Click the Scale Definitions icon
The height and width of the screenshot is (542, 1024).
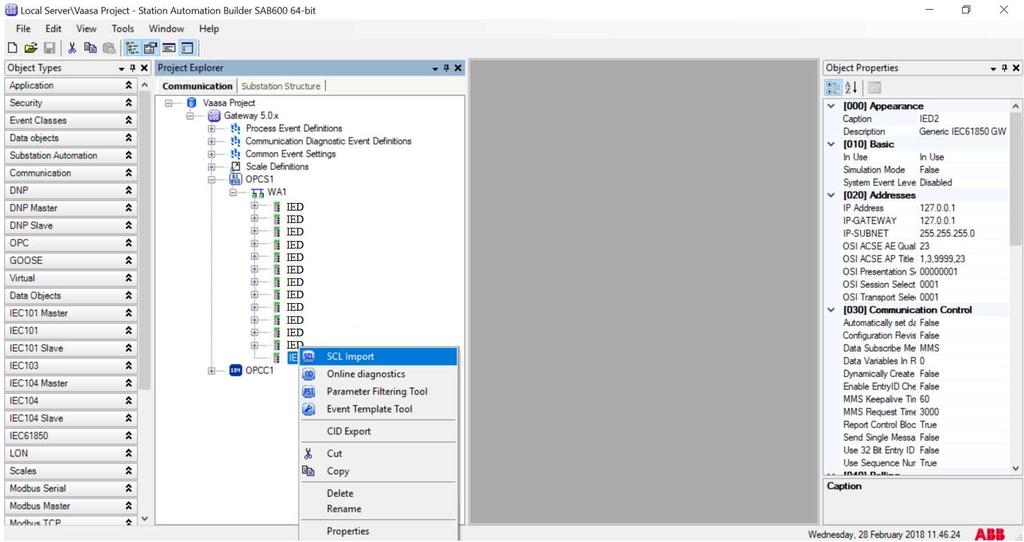(x=236, y=167)
